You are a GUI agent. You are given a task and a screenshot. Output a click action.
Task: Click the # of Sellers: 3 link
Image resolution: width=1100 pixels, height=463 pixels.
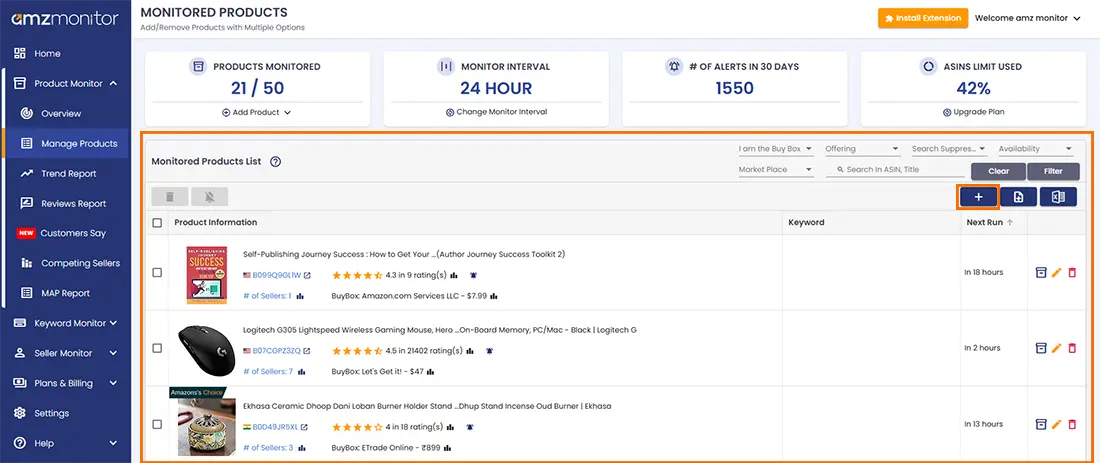(x=268, y=448)
